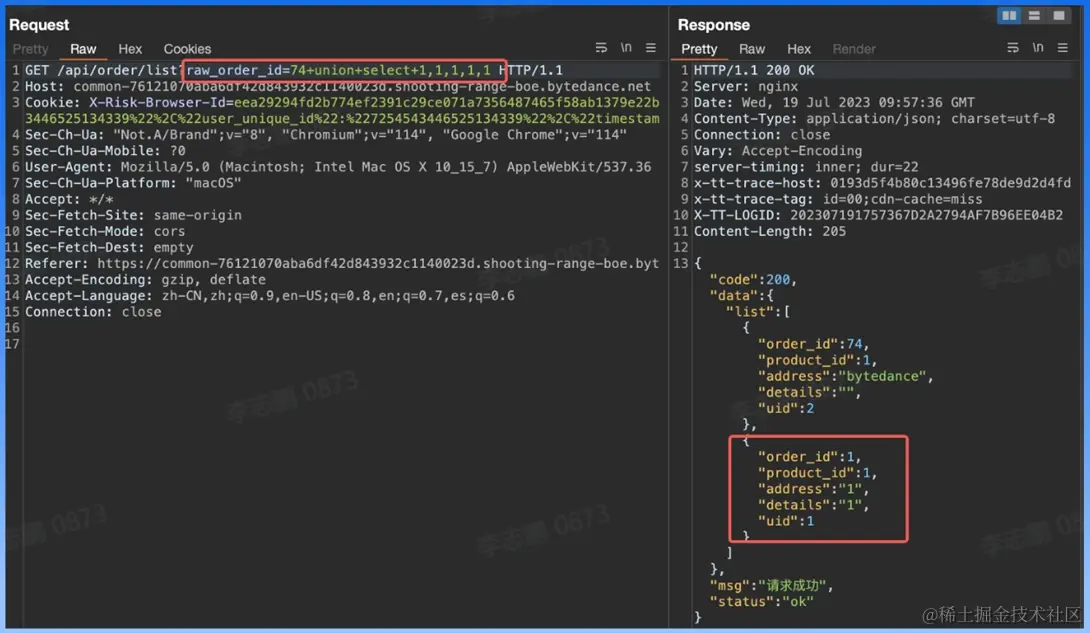1090x633 pixels.
Task: Click the "list":[ JSON key
Action: [x=758, y=311]
